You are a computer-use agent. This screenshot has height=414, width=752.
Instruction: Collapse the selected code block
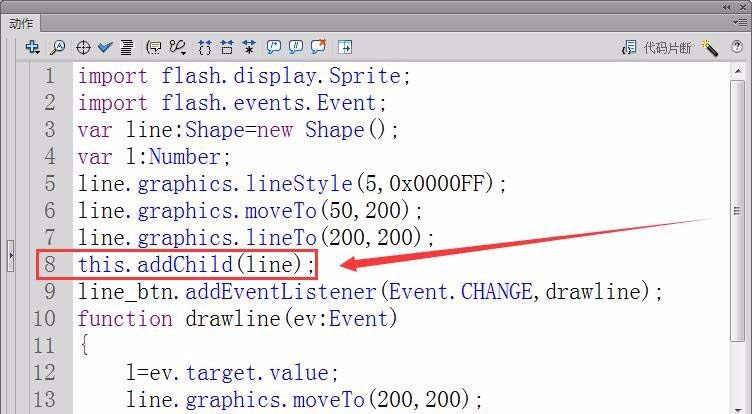point(227,47)
